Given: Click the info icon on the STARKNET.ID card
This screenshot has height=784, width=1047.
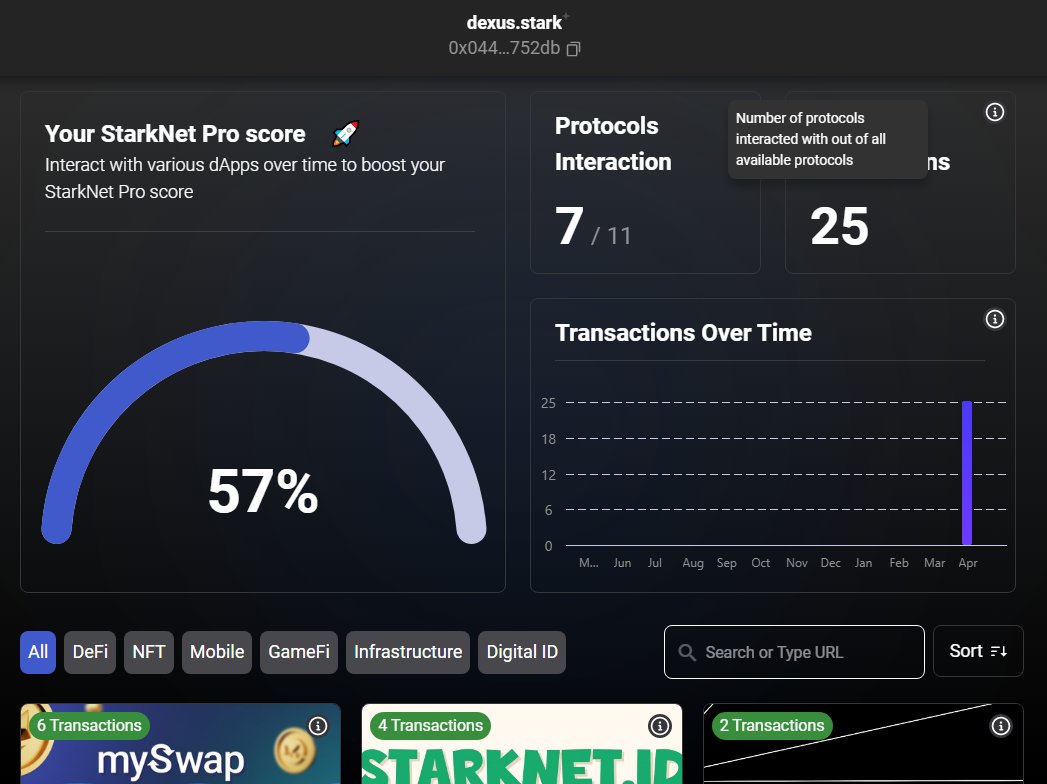Looking at the screenshot, I should click(659, 725).
